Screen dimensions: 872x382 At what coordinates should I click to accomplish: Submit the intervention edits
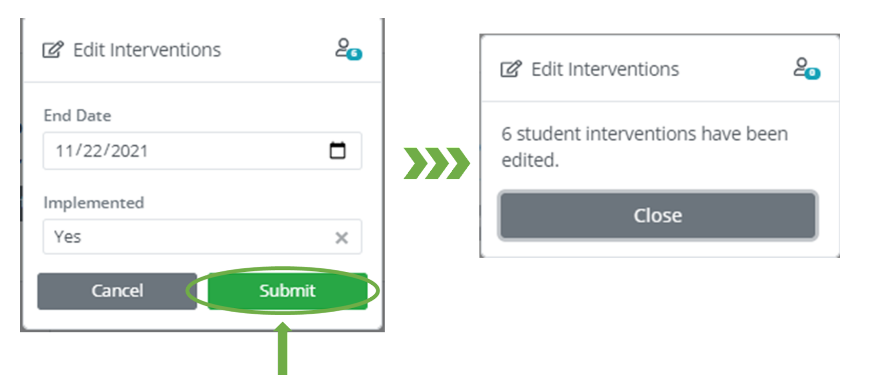288,291
